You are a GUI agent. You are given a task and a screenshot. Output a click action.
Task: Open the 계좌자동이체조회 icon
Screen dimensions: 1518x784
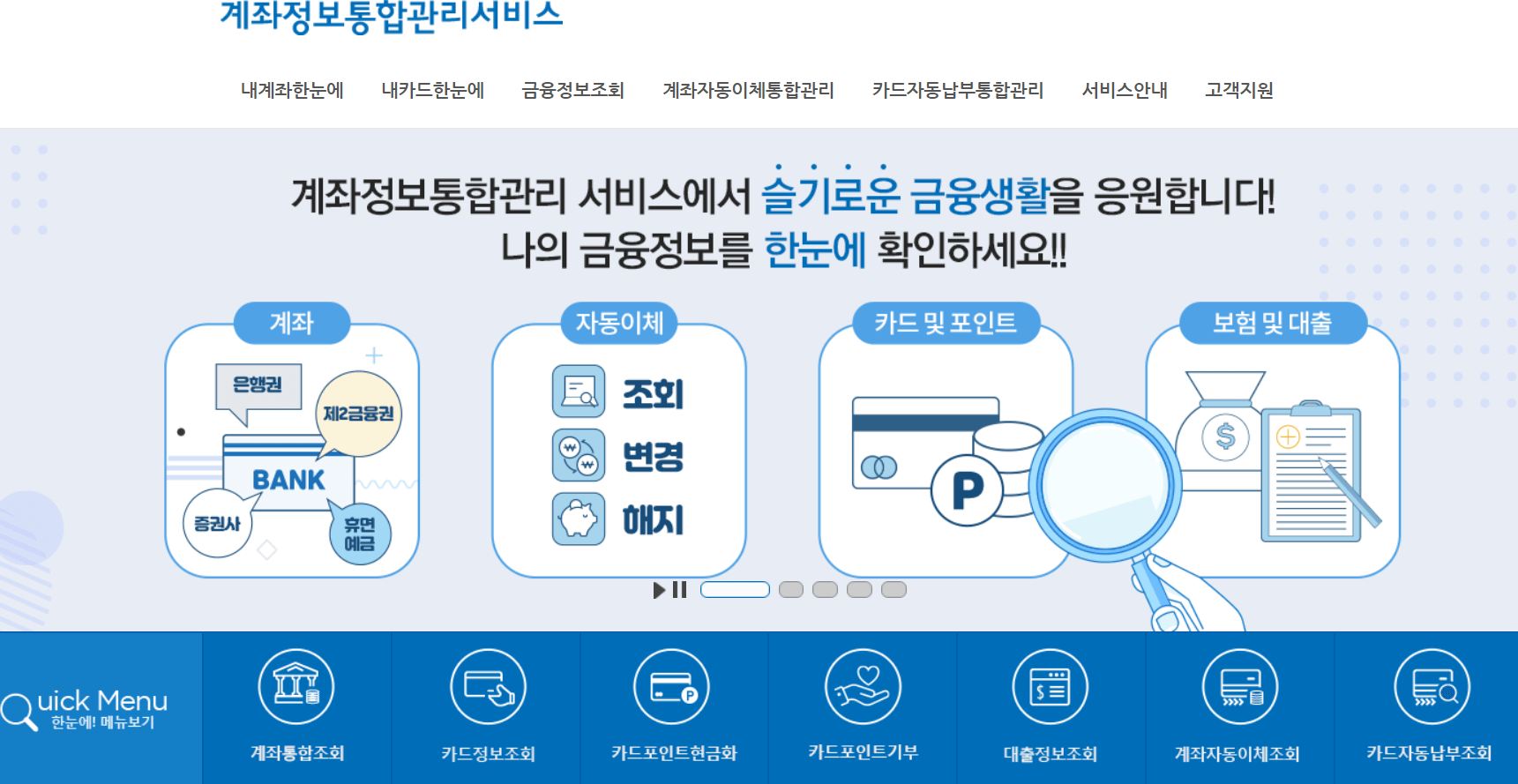coord(1240,686)
